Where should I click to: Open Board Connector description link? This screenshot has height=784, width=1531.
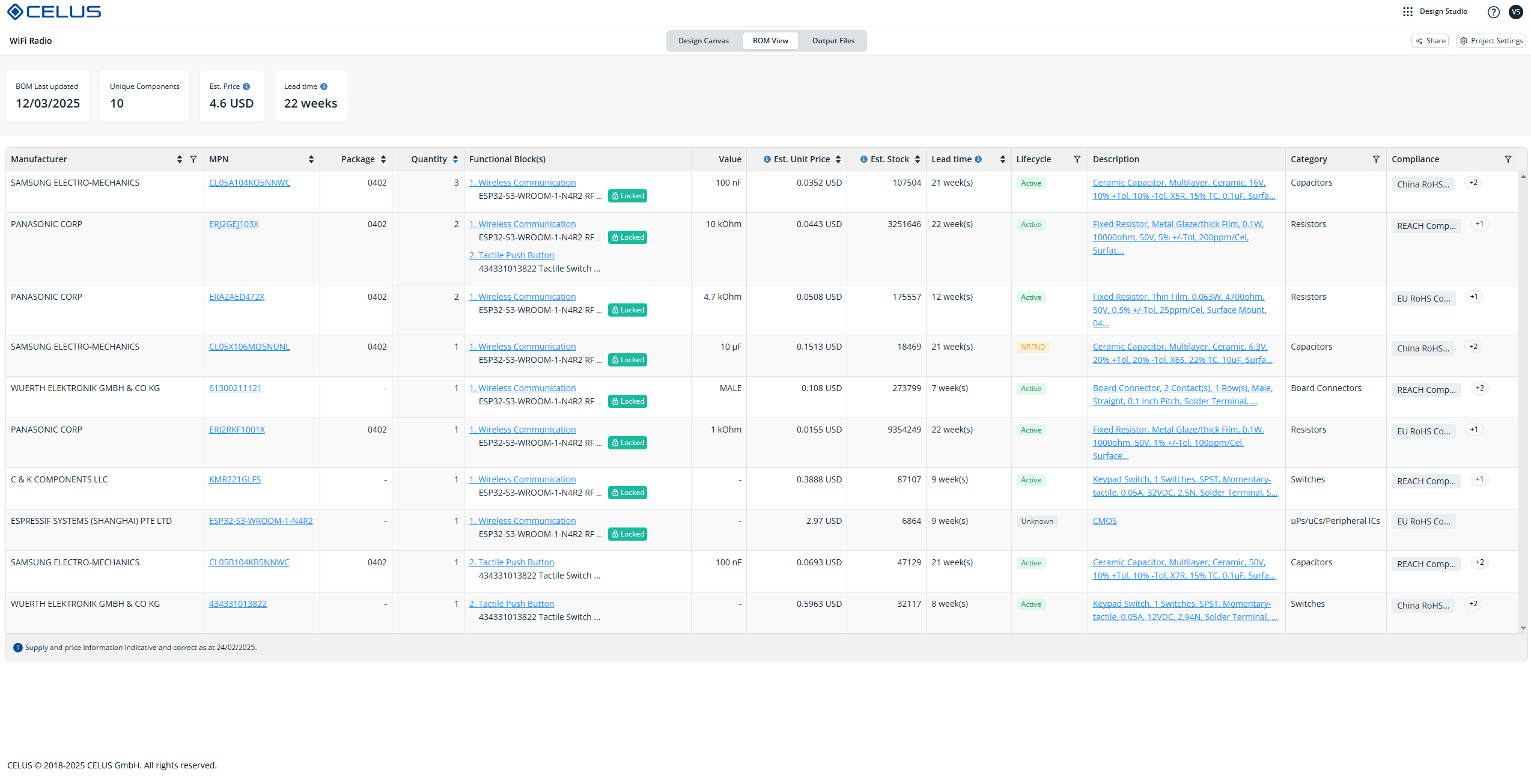tap(1182, 395)
